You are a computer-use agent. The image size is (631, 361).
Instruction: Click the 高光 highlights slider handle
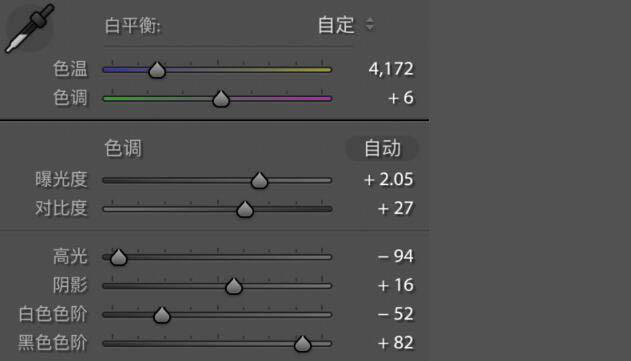pos(119,257)
